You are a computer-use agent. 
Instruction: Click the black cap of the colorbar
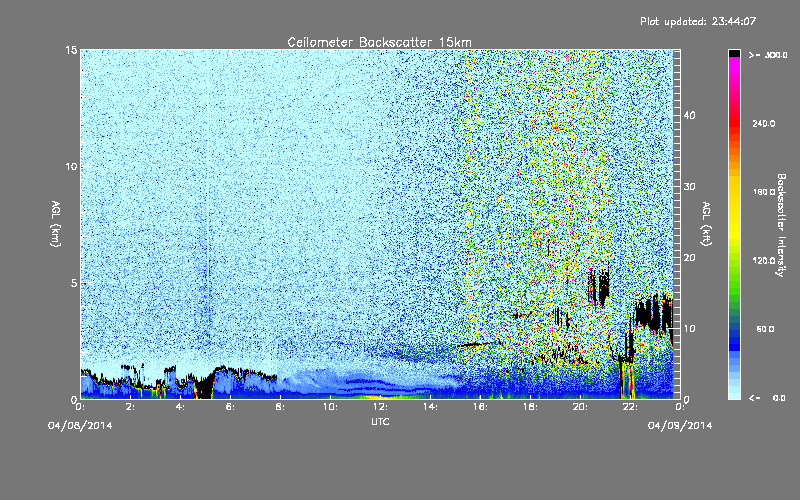pos(734,53)
